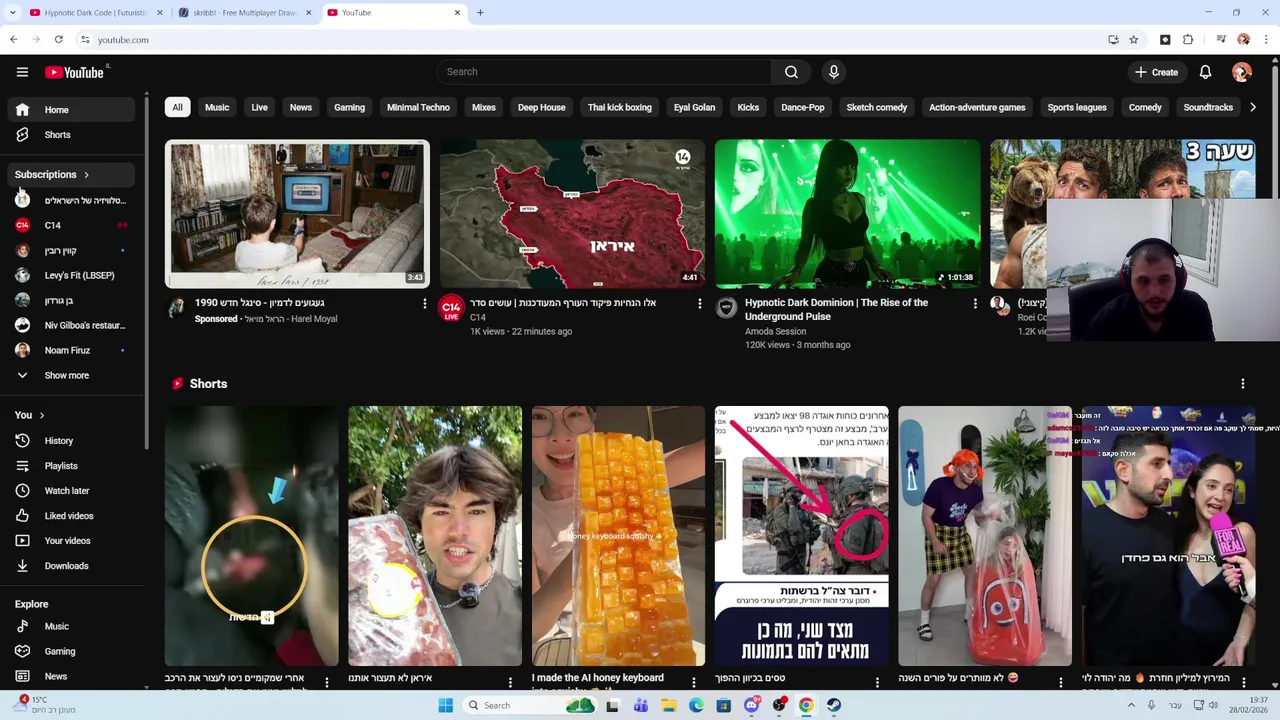The width and height of the screenshot is (1280, 720).
Task: Open the browser extensions puzzle icon
Action: tap(1188, 40)
